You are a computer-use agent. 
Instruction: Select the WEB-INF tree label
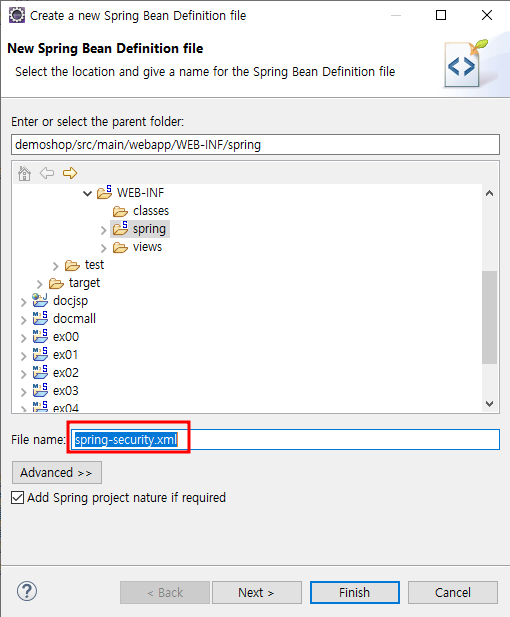140,193
